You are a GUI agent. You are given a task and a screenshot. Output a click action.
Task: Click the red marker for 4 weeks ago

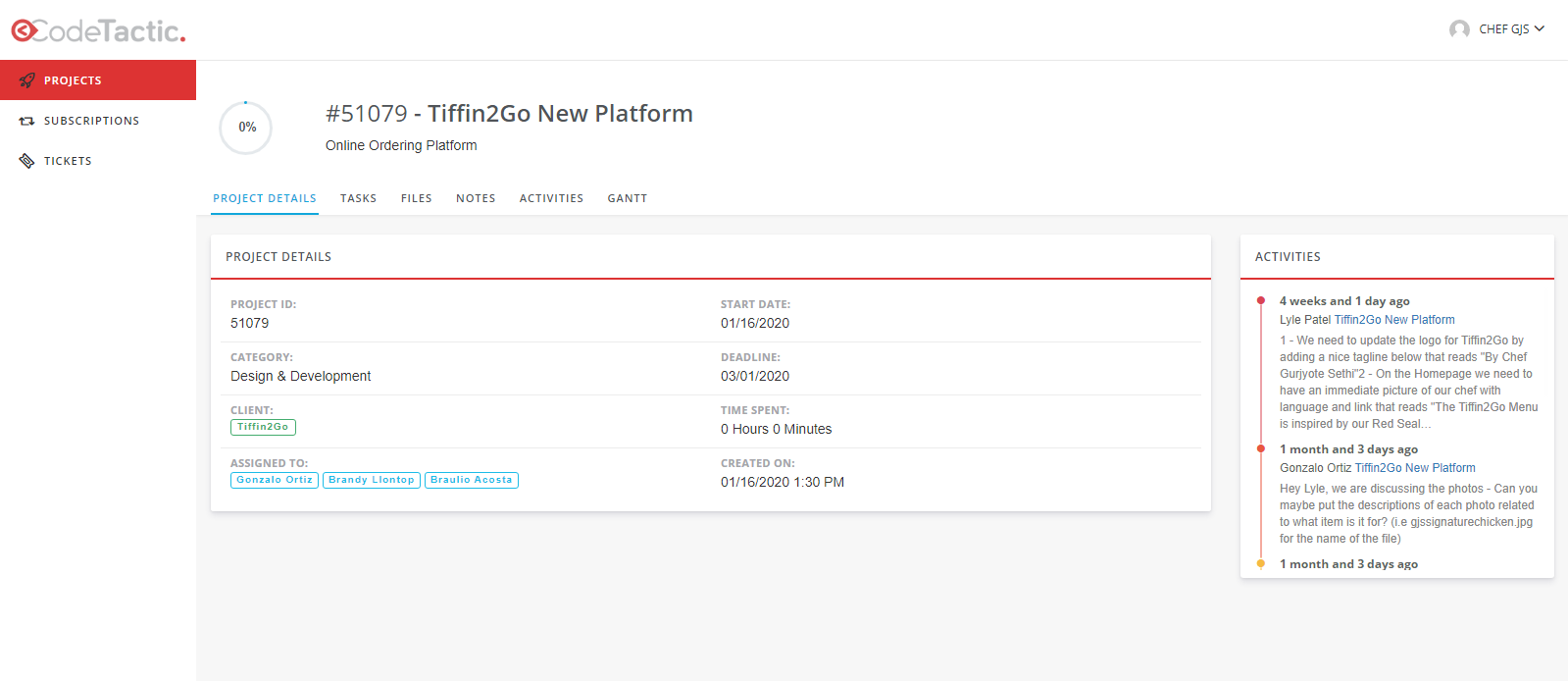coord(1261,301)
